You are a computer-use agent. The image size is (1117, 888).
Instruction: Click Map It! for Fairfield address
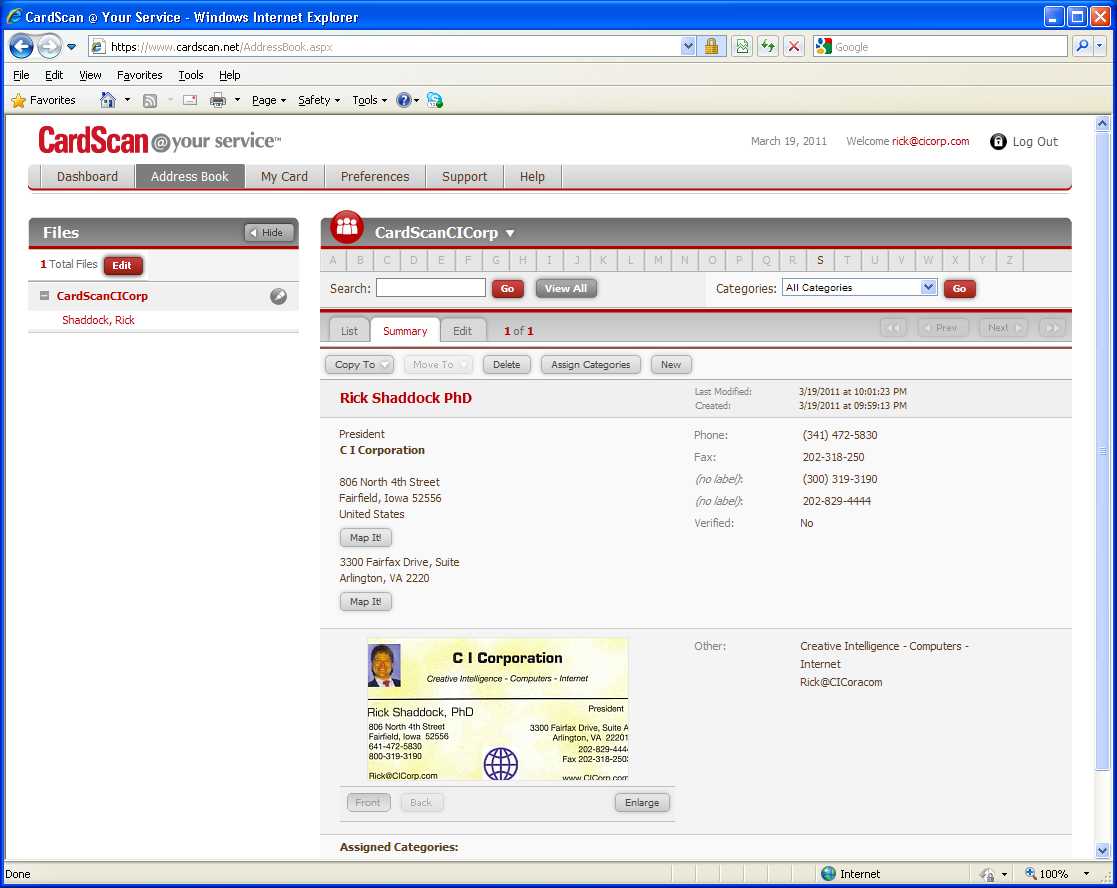[x=365, y=538]
